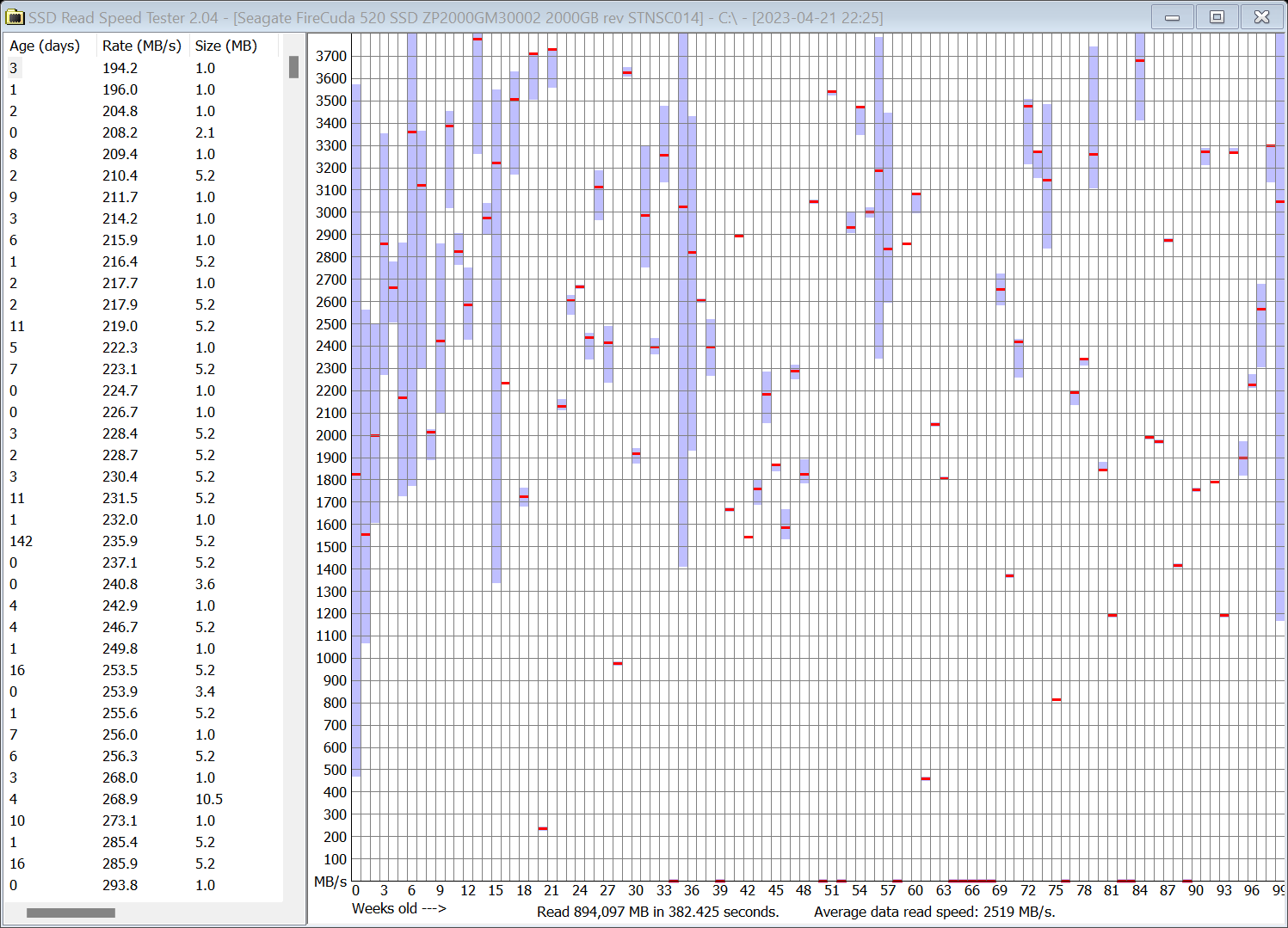Sort the table by Age (days) column
This screenshot has width=1288, height=928.
point(45,46)
